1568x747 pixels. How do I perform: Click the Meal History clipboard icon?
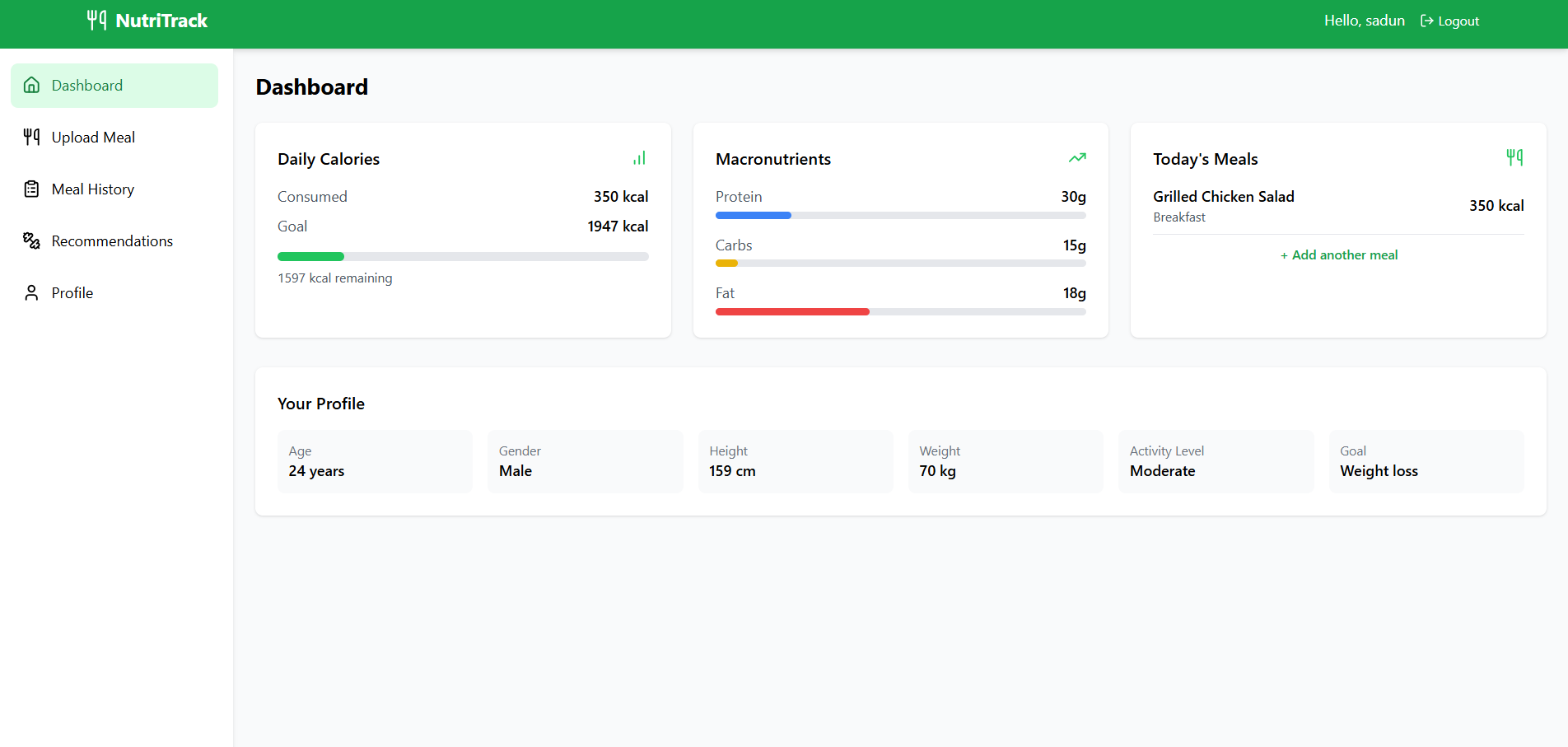[32, 189]
